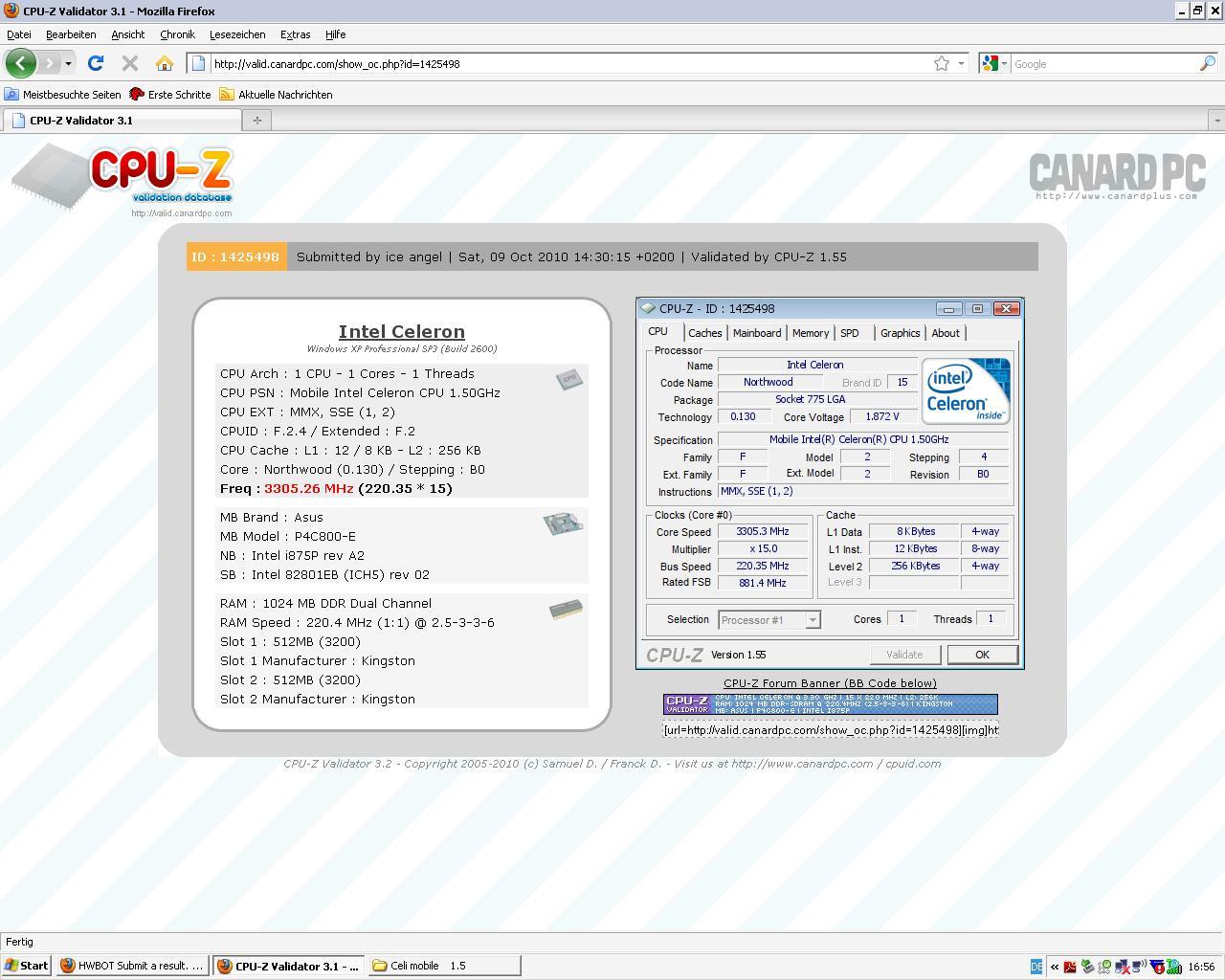Viewport: 1225px width, 980px height.
Task: Click the safely remove hardware tray icon
Action: (x=1088, y=967)
